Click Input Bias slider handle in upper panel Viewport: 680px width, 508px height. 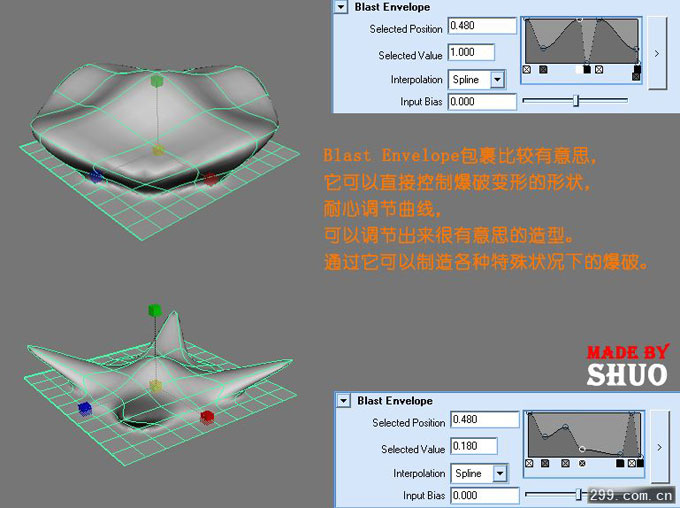576,101
